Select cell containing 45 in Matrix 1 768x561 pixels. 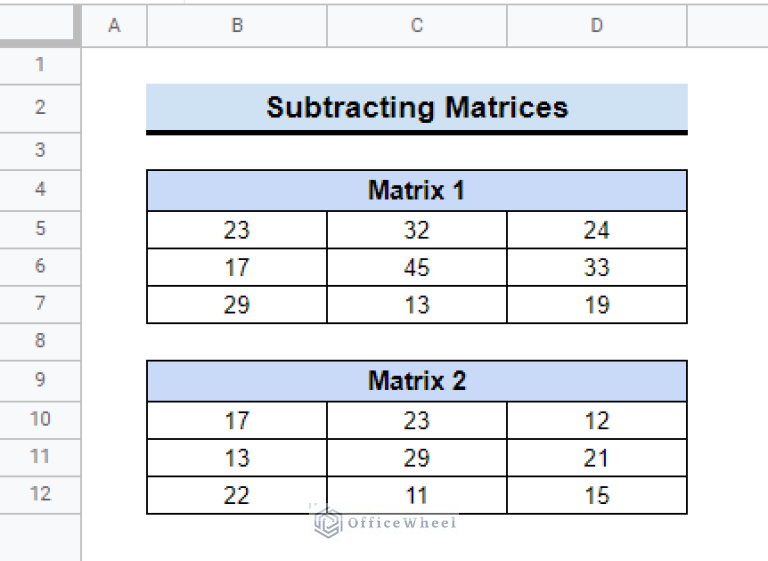tap(417, 267)
